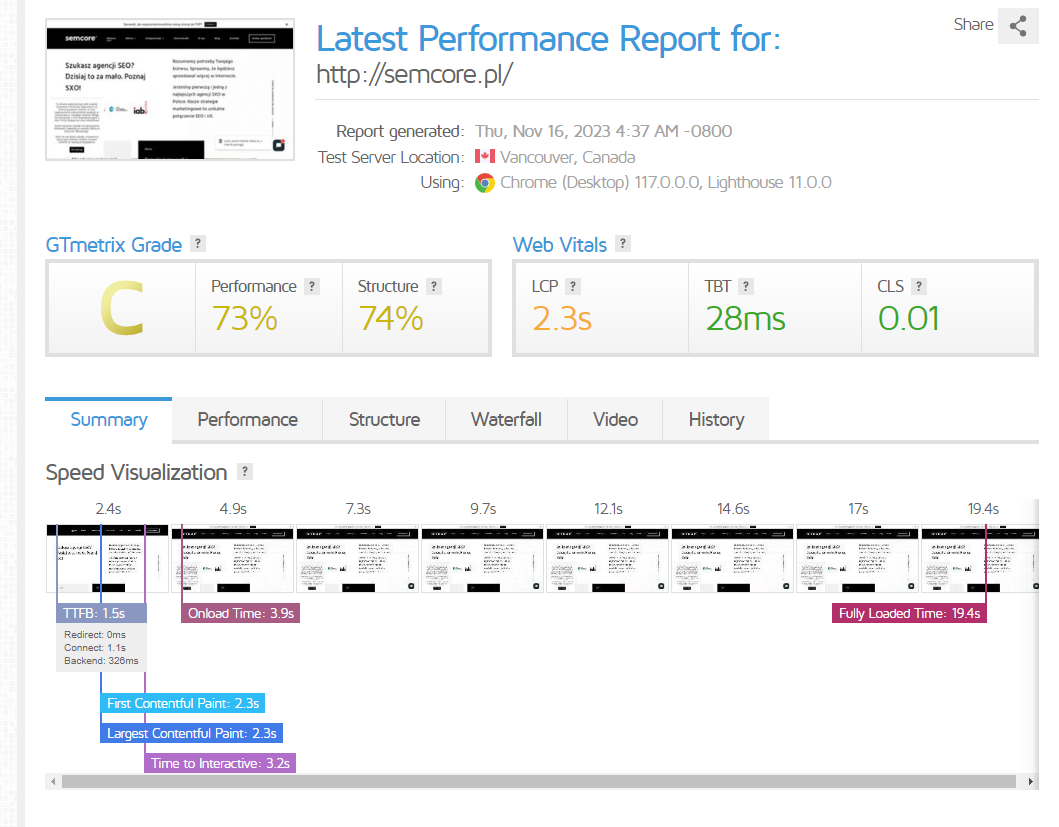Open the History tab
The height and width of the screenshot is (827, 1059).
coord(717,420)
